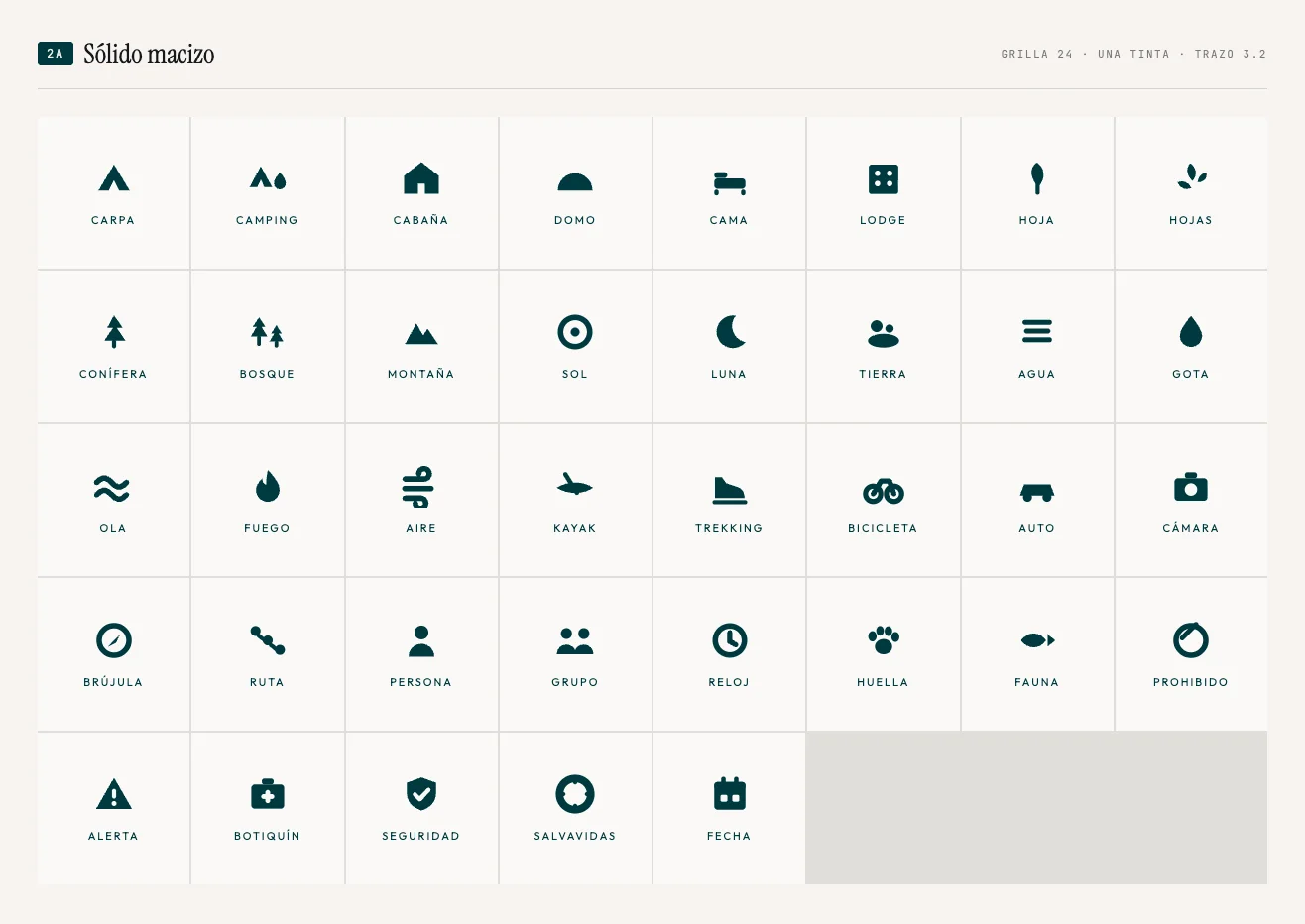Choose the Cabaña house icon
This screenshot has height=924, width=1305.
[421, 178]
